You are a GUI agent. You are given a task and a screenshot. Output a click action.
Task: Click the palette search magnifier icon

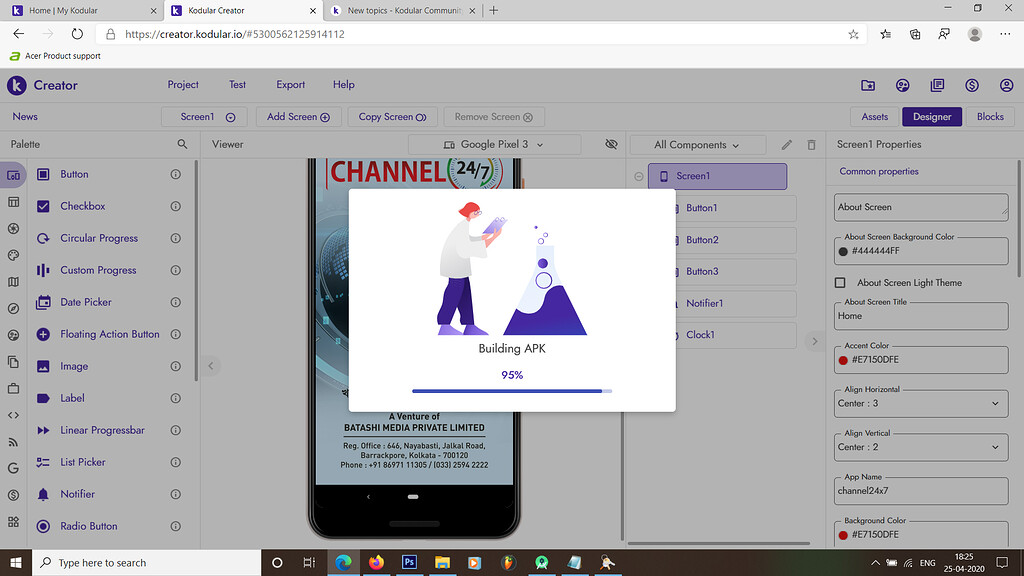coord(182,144)
